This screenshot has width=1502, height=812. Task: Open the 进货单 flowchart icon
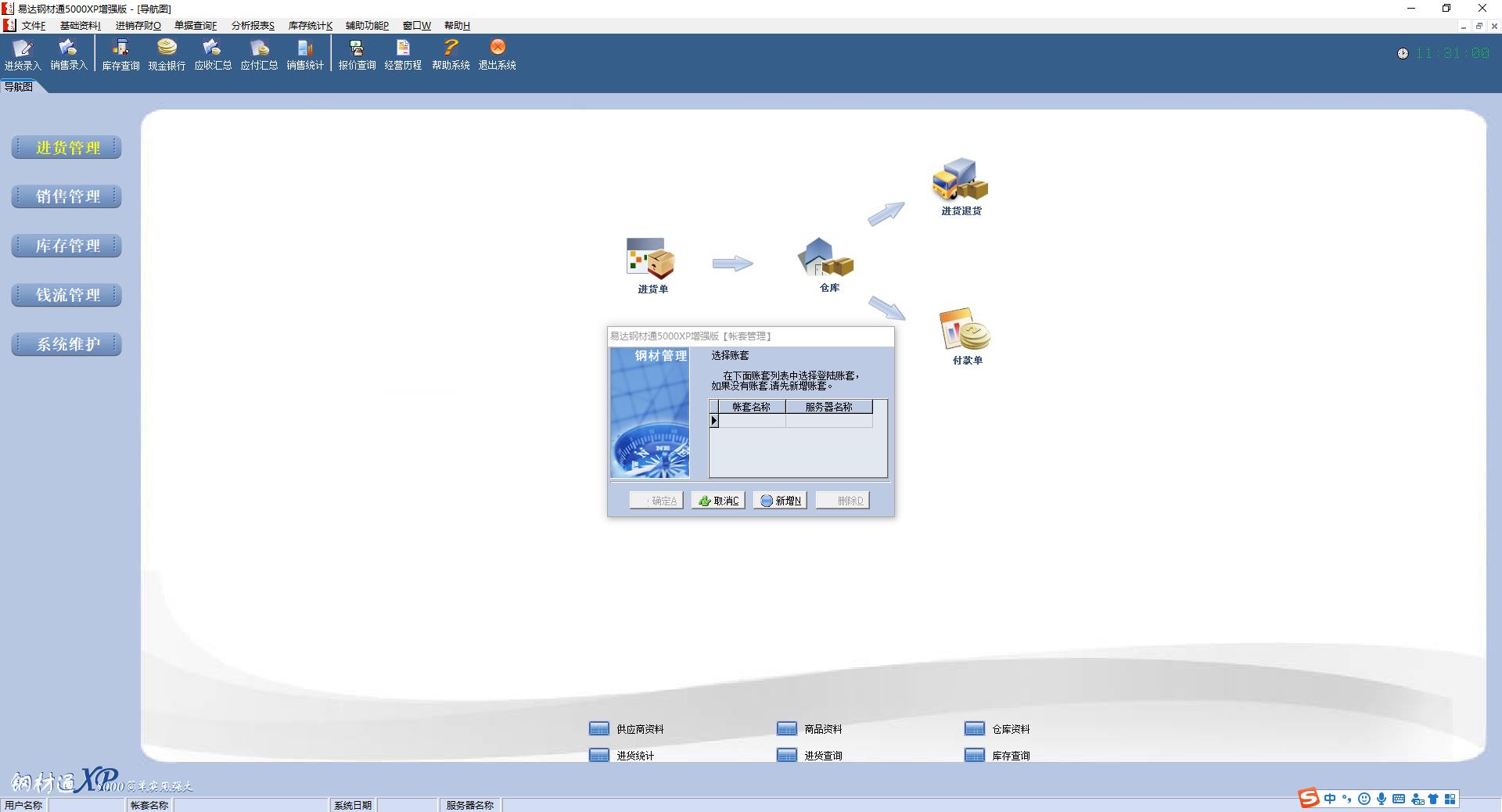pos(652,260)
